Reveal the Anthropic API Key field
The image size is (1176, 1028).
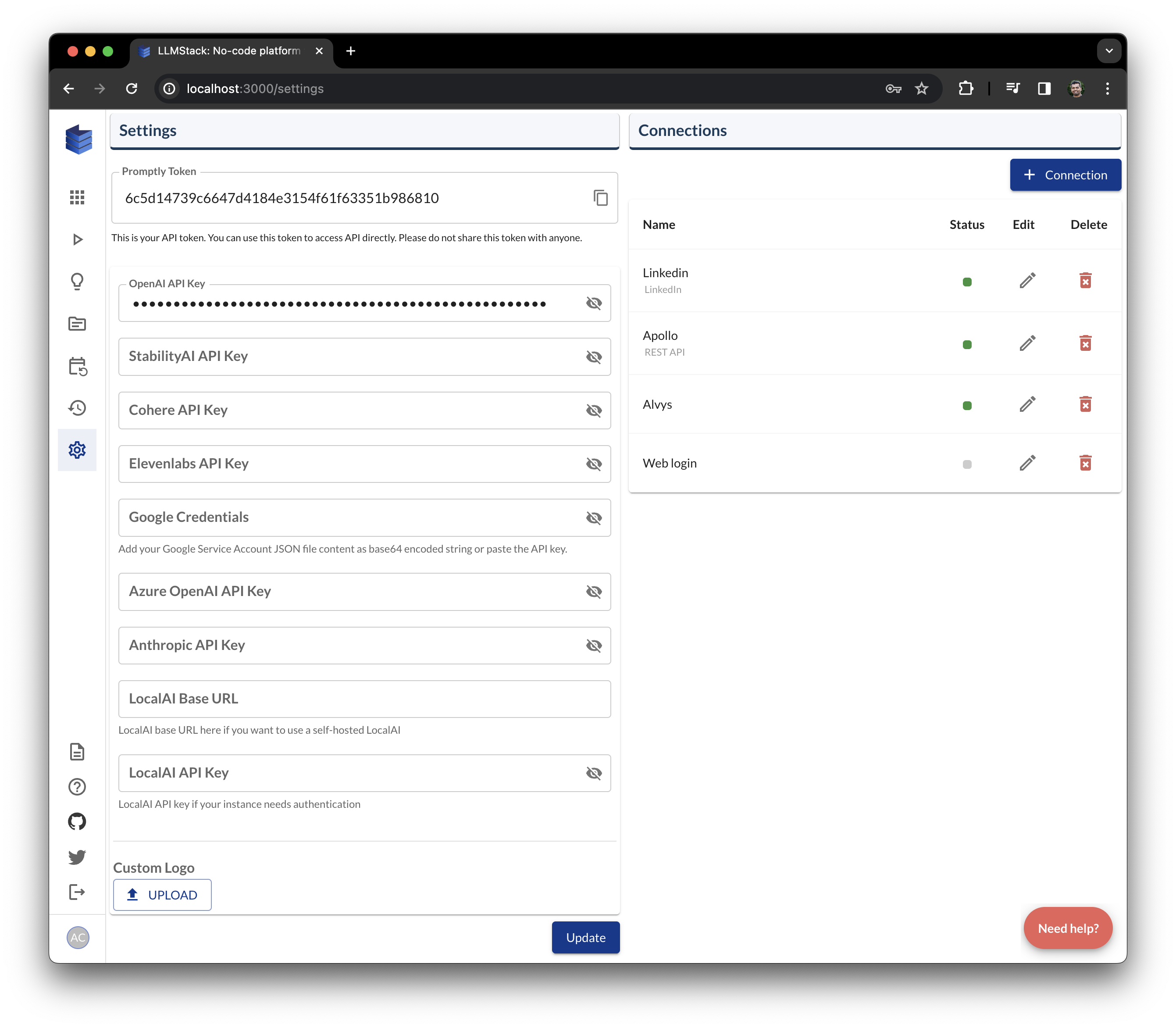point(594,646)
